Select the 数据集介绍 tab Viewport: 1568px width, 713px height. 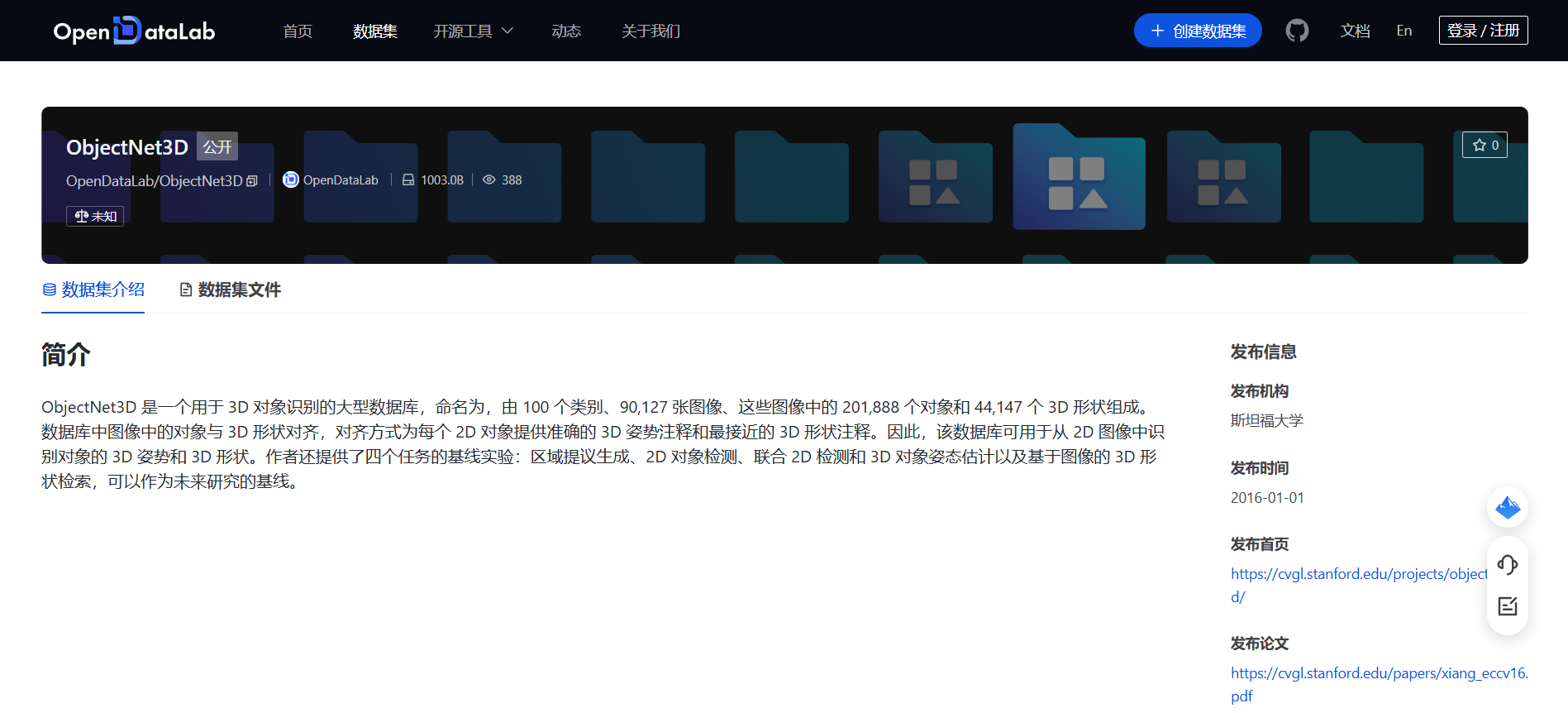(93, 290)
